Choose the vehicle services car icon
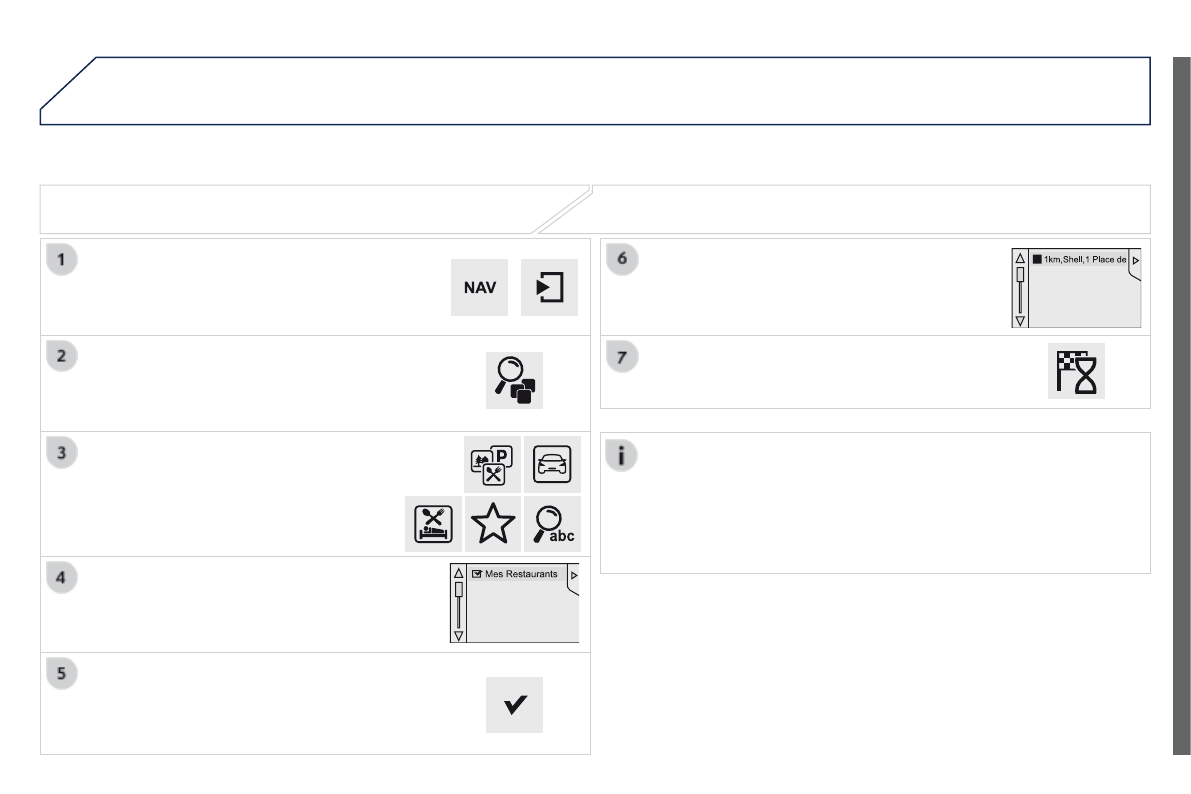This screenshot has height=794, width=1191. click(x=552, y=465)
